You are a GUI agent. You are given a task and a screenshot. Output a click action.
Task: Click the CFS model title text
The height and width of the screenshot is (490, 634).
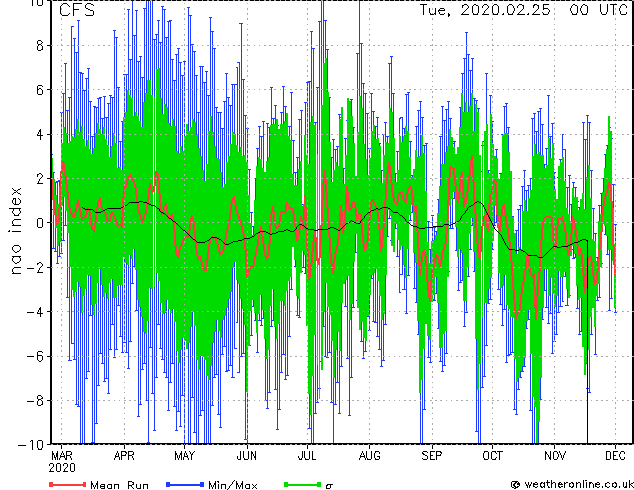[x=77, y=10]
